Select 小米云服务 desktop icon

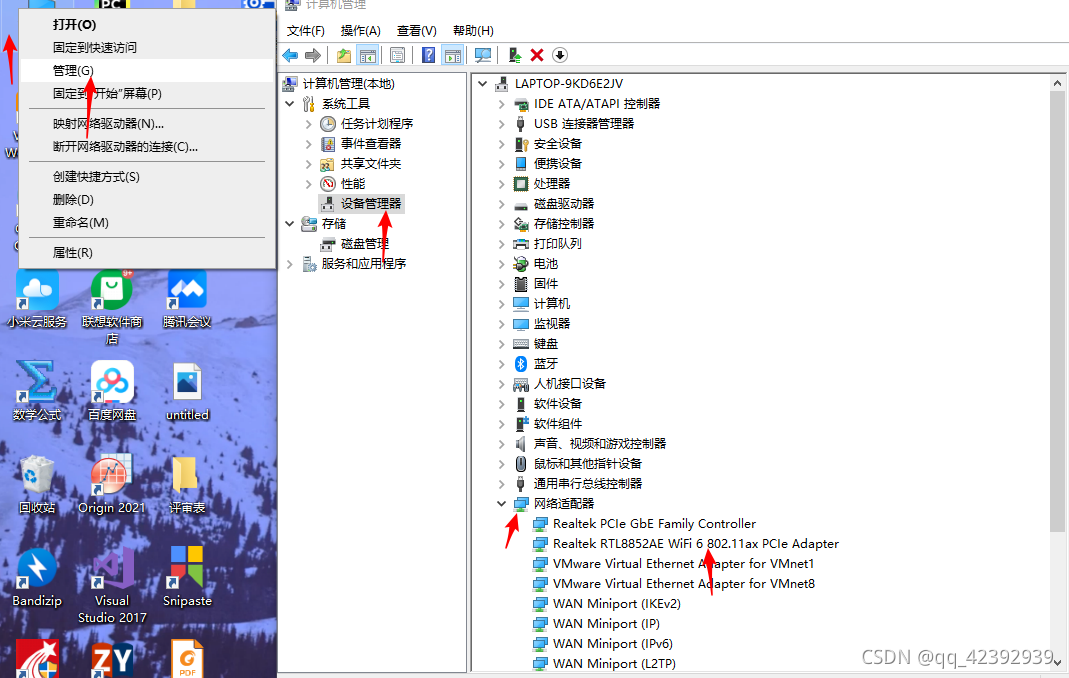coord(37,300)
